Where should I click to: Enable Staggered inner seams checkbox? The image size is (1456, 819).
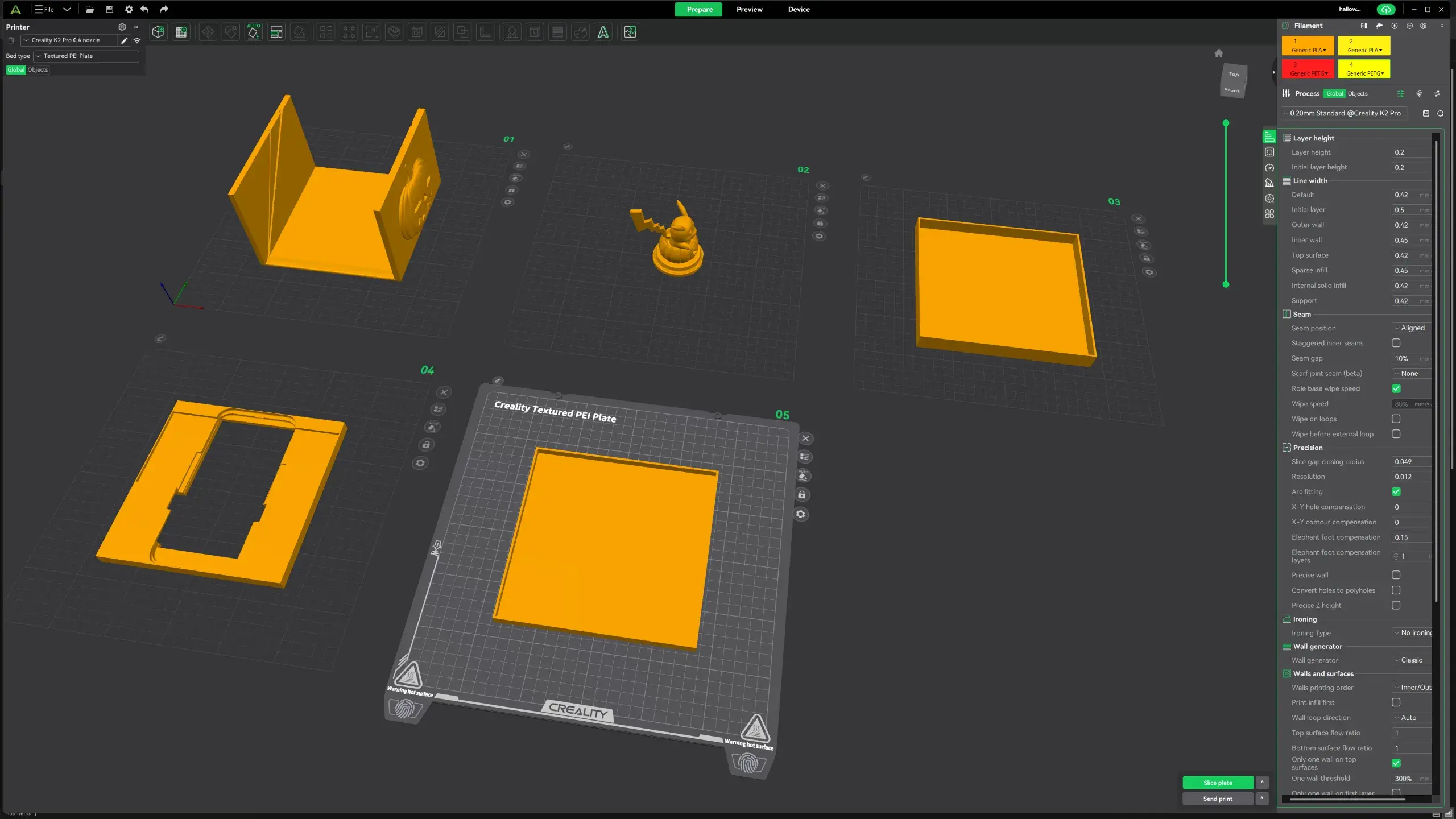tap(1396, 343)
